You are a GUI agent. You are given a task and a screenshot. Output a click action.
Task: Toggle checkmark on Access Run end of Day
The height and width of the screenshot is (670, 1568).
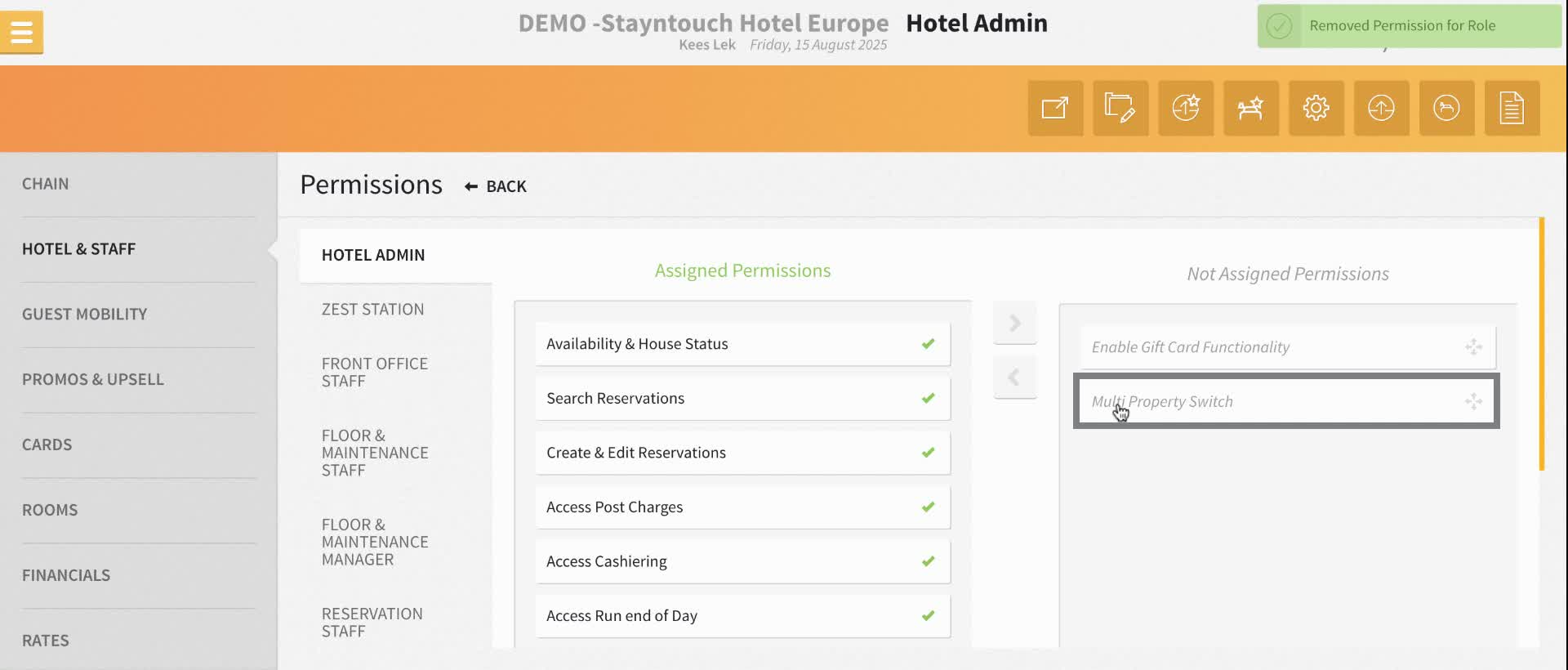929,615
